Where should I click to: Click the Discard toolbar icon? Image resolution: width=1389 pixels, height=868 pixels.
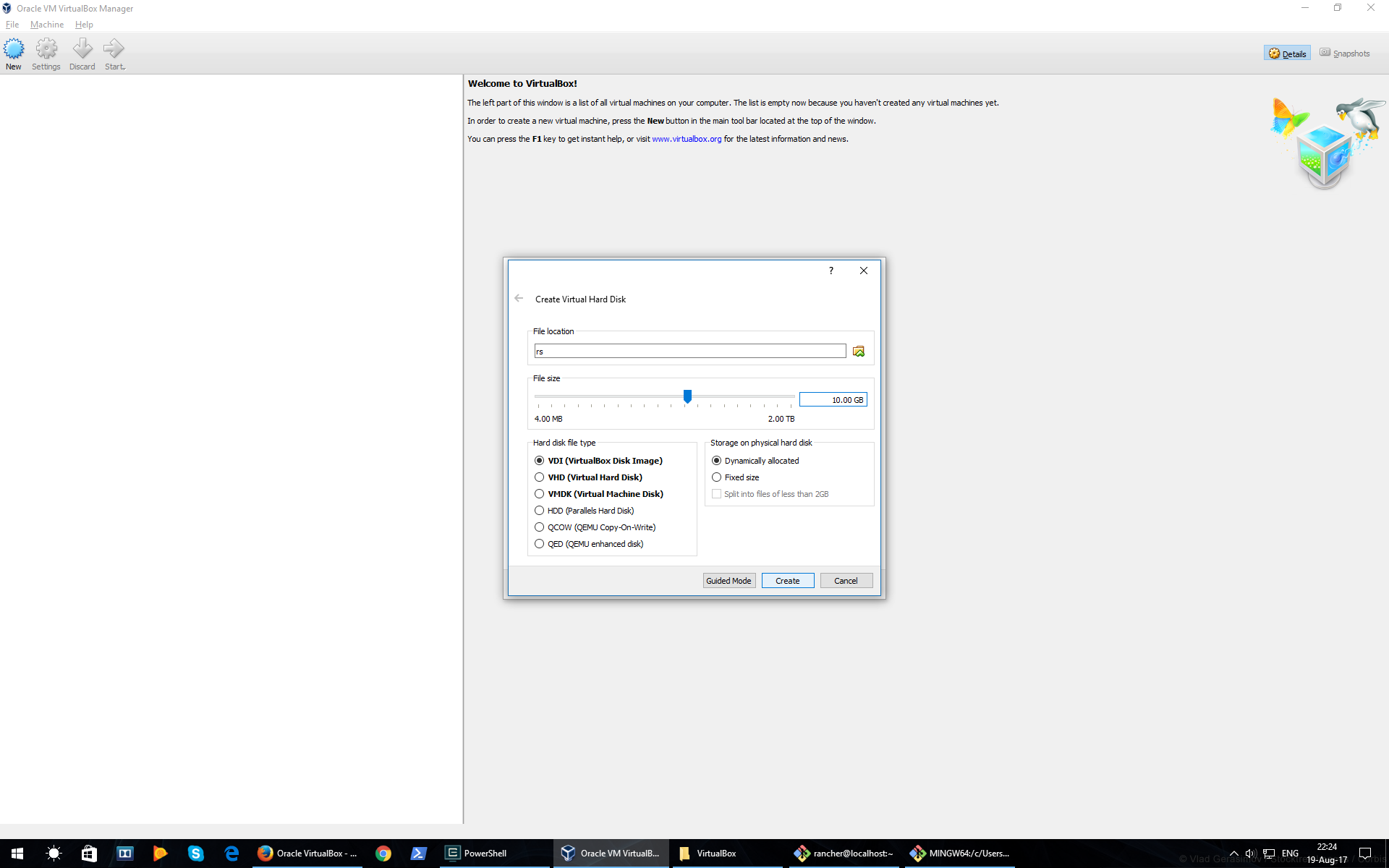pos(82,49)
